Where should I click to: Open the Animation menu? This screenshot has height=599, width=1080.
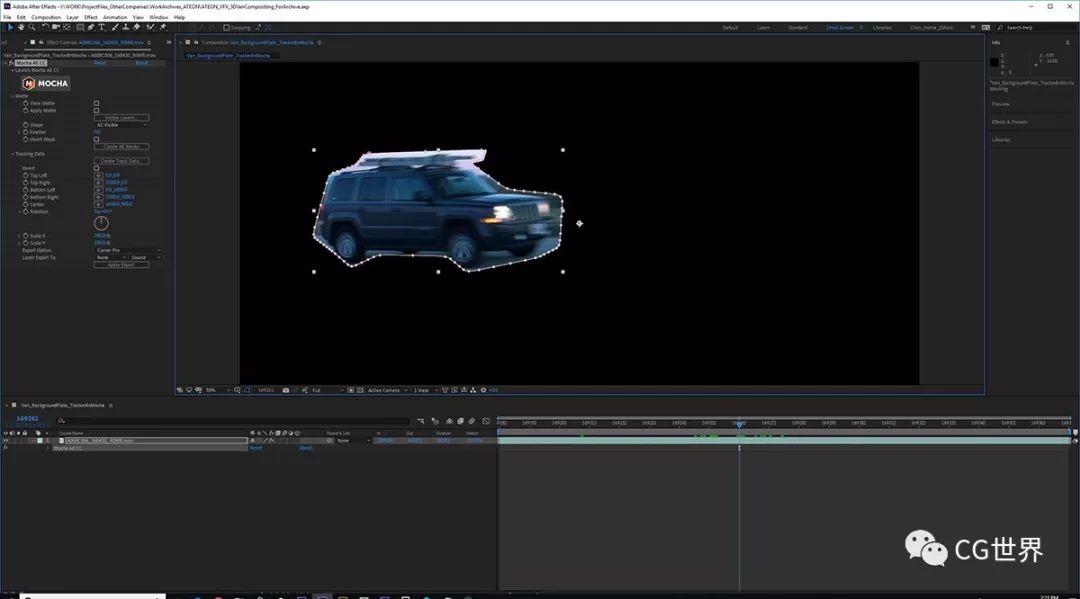pos(115,17)
